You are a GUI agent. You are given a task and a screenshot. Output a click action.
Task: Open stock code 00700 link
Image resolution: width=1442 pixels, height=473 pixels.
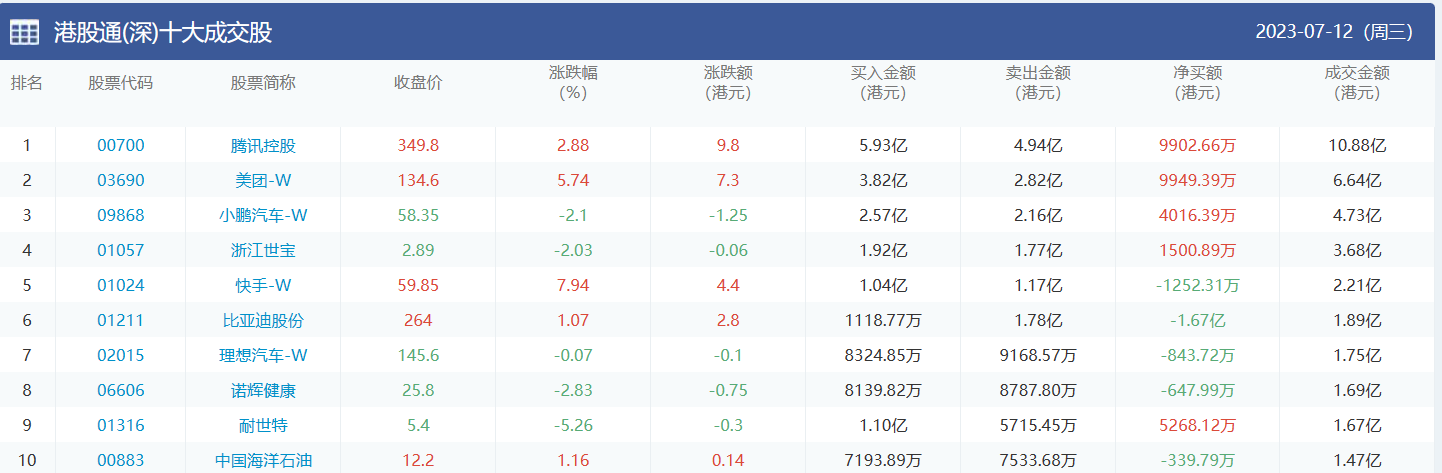pyautogui.click(x=121, y=146)
